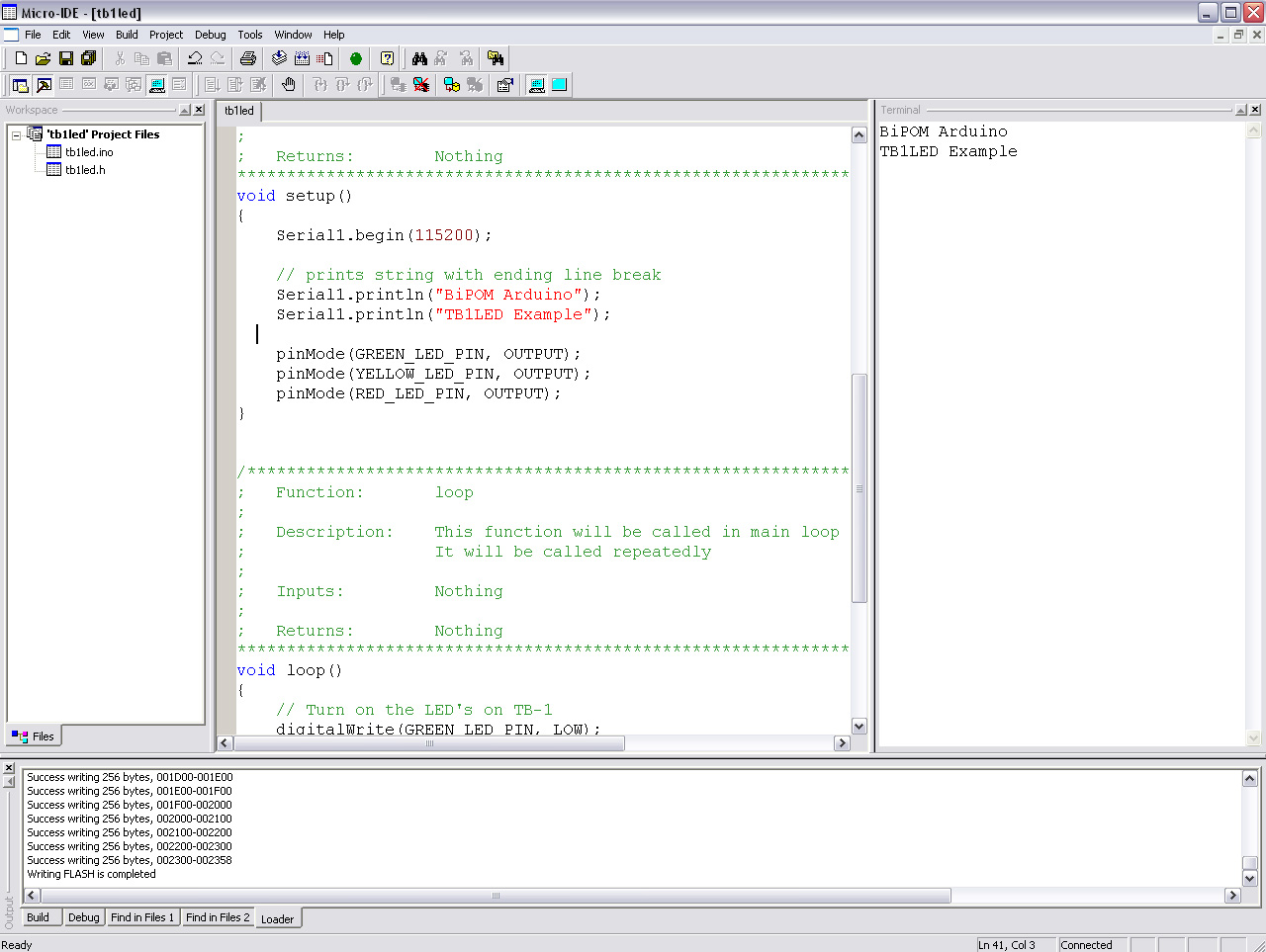Close the Terminal panel
This screenshot has height=952, width=1266.
tap(1255, 110)
